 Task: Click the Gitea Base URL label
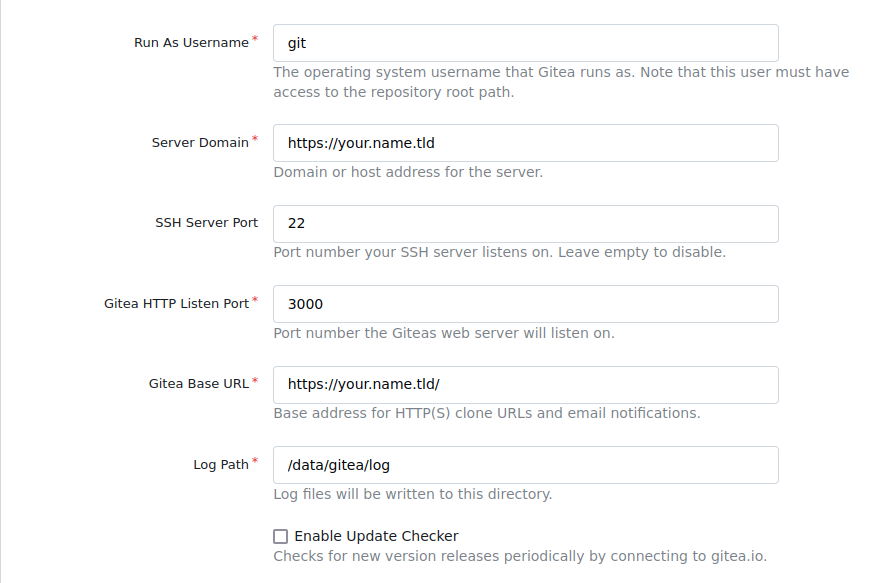tap(199, 384)
